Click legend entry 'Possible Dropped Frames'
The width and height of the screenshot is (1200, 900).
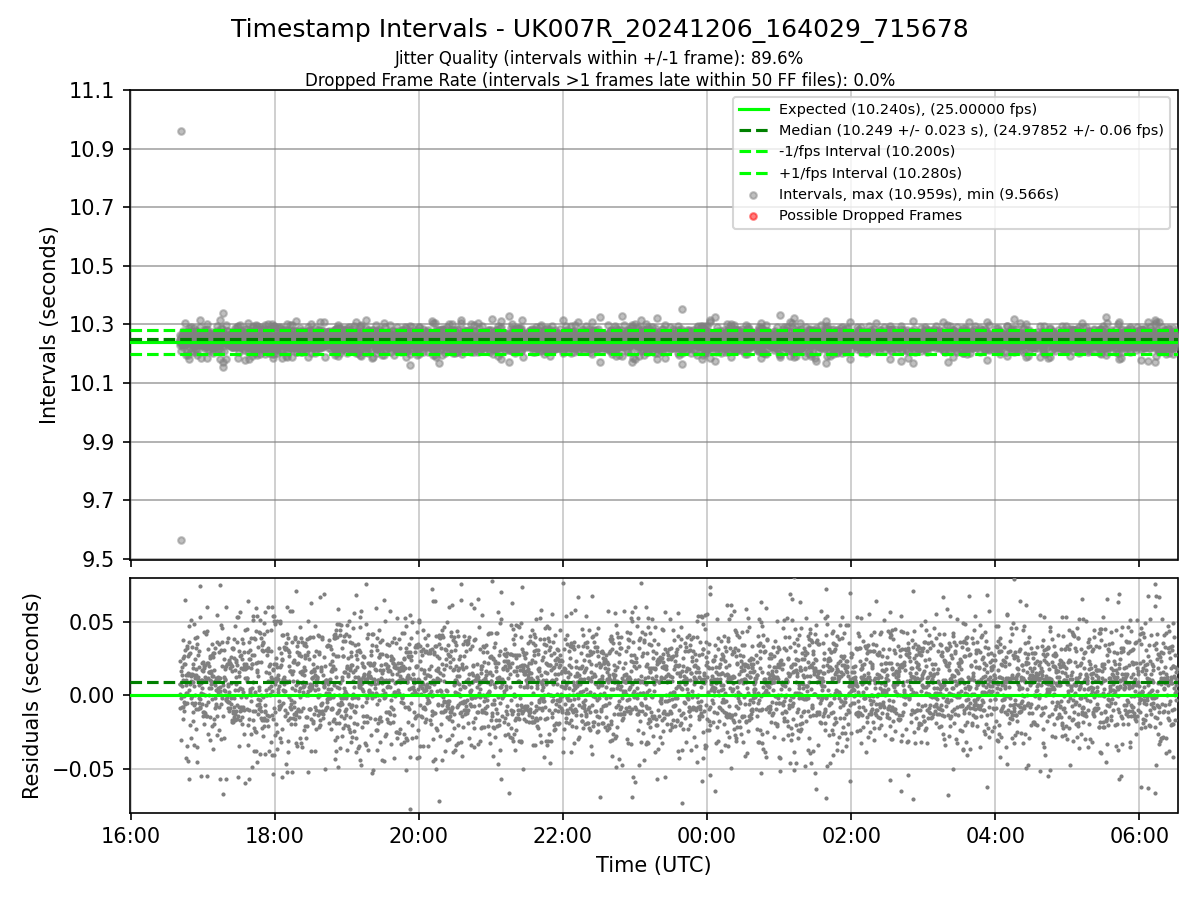870,215
